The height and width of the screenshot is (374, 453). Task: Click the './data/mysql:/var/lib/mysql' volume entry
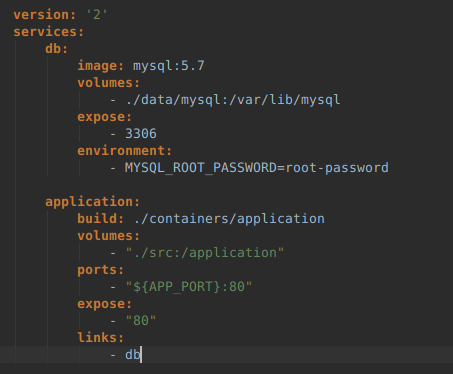click(x=233, y=100)
